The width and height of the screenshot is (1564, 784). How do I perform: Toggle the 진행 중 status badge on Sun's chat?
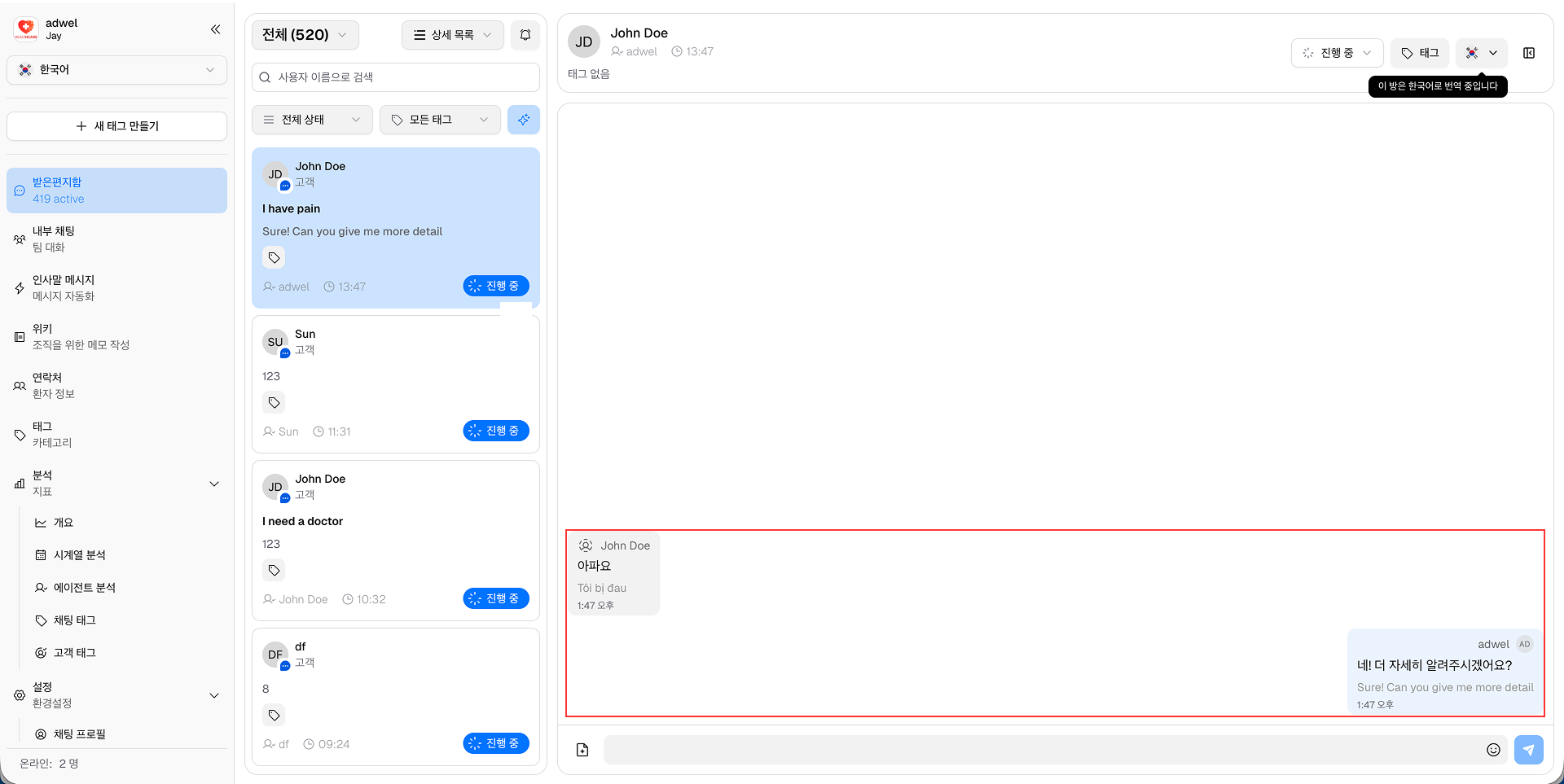495,431
